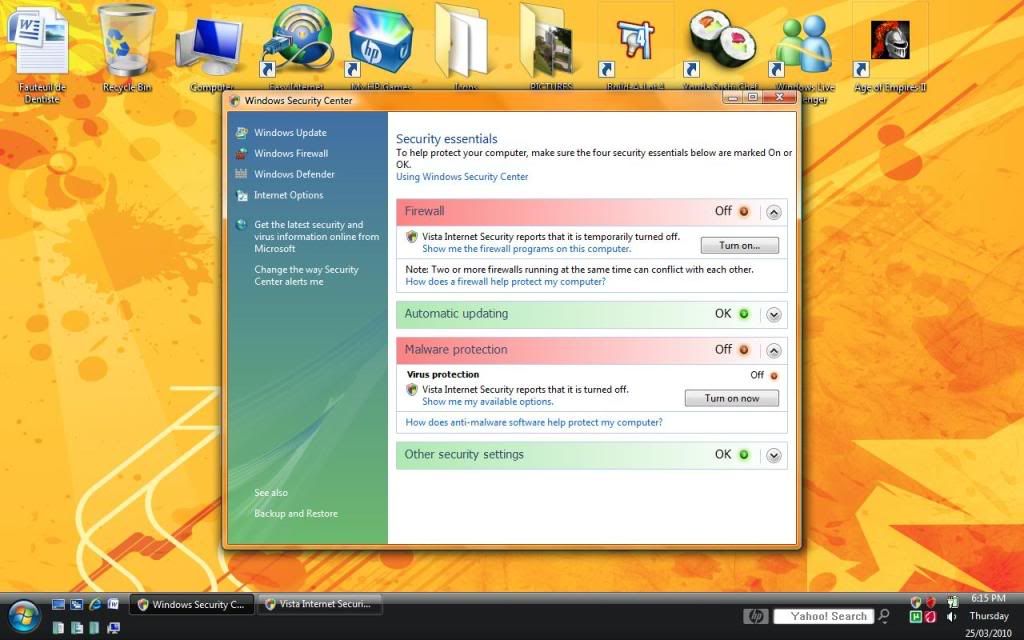The image size is (1024, 640).
Task: Click the shield icon in virus protection row
Action: coord(411,389)
